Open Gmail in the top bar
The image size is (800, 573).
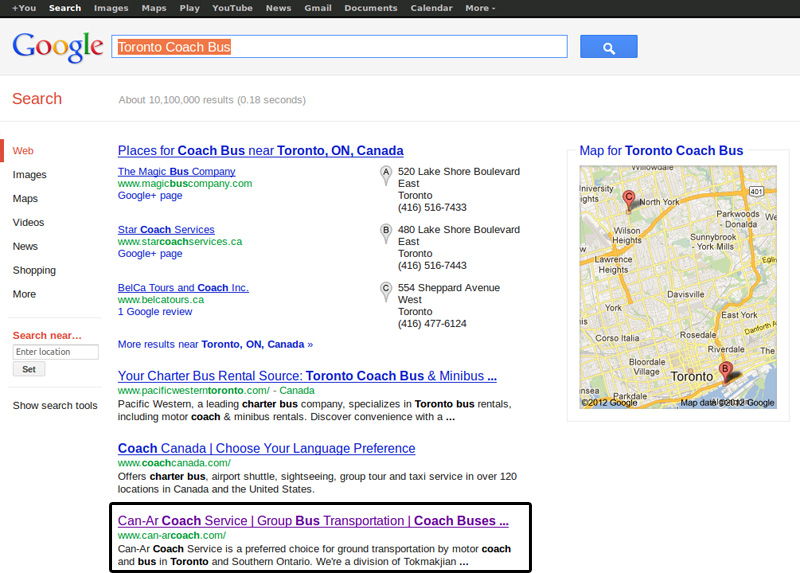pyautogui.click(x=318, y=8)
